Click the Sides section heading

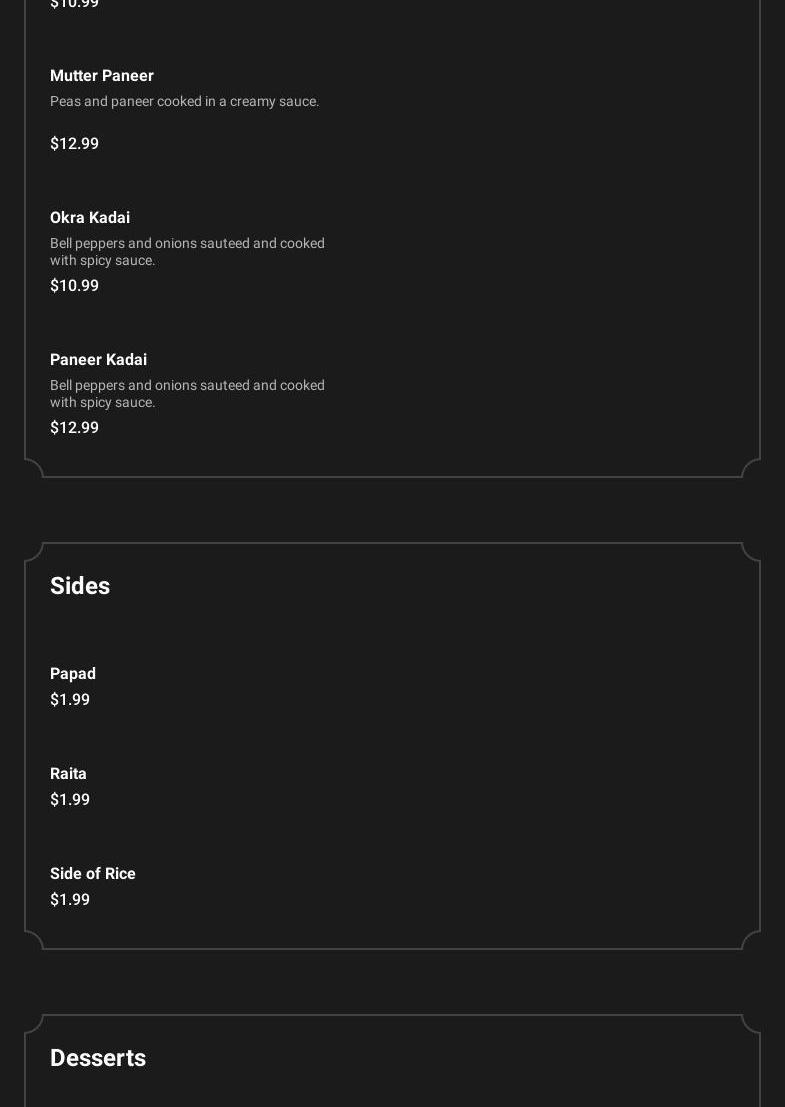click(80, 586)
